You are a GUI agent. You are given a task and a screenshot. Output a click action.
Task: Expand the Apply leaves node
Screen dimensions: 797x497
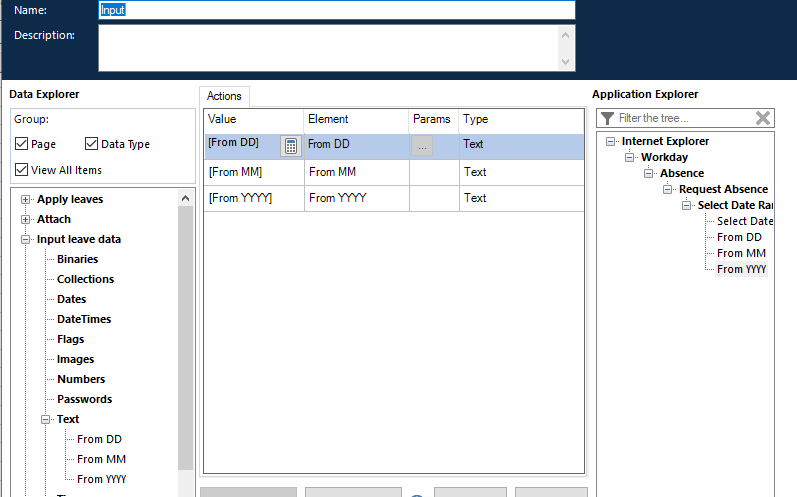(25, 199)
